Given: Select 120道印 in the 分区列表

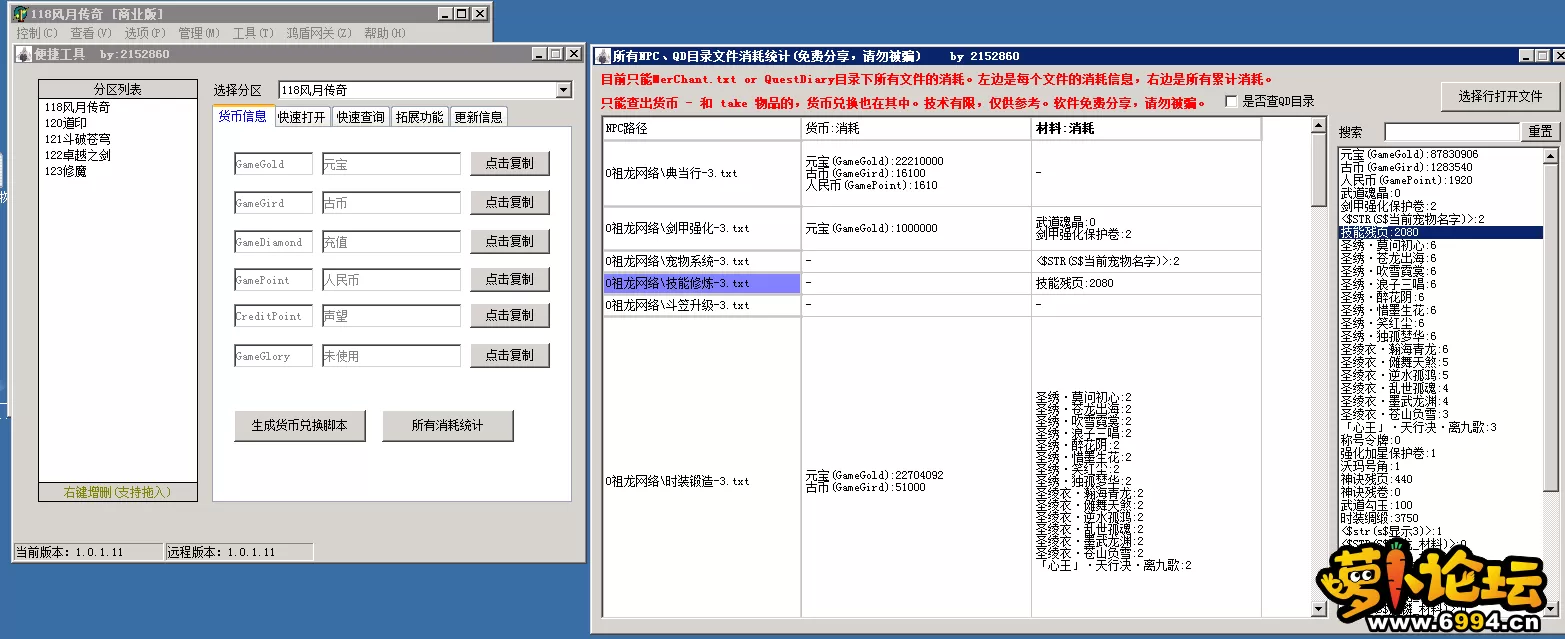Looking at the screenshot, I should coord(118,123).
